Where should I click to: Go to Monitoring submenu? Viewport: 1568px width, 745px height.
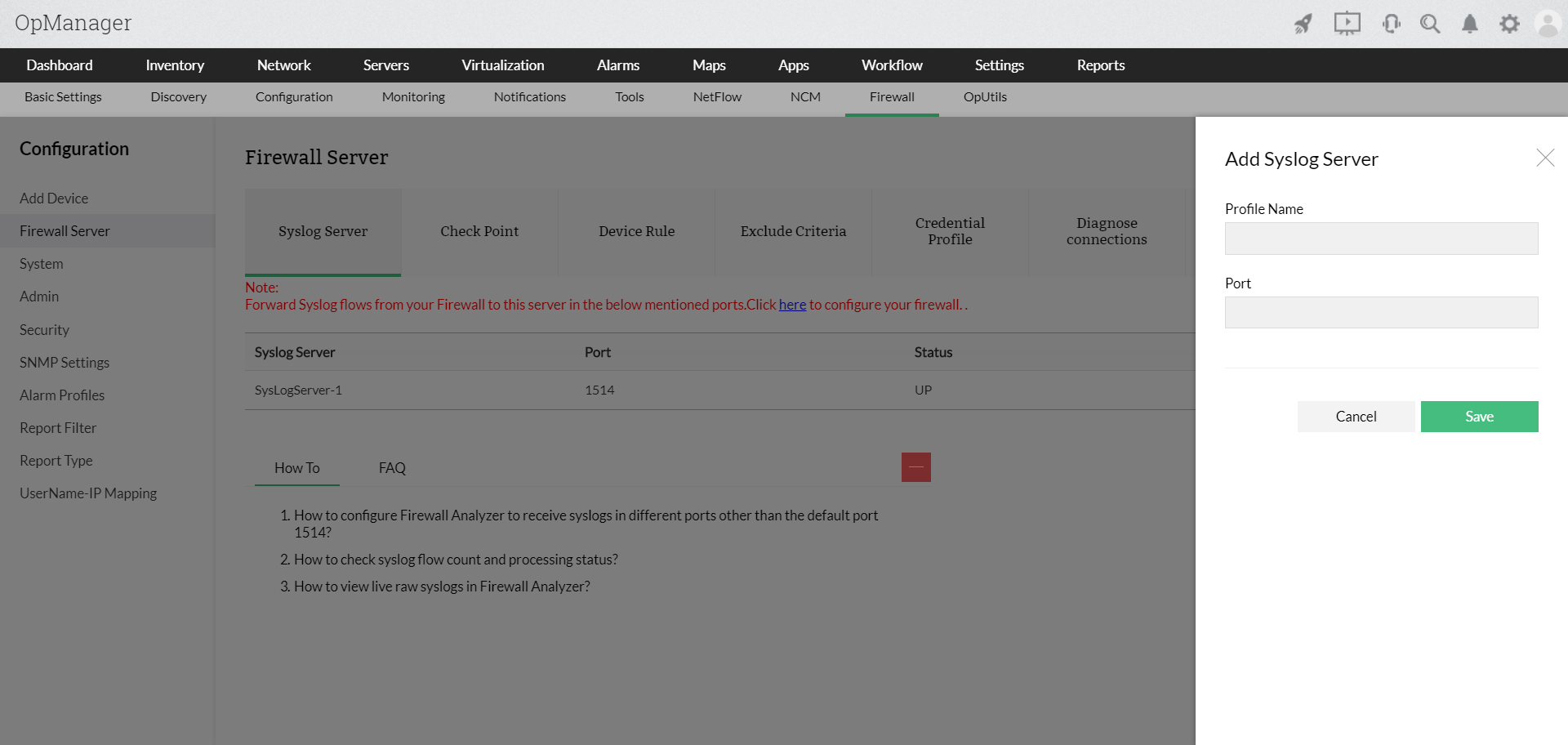point(413,97)
